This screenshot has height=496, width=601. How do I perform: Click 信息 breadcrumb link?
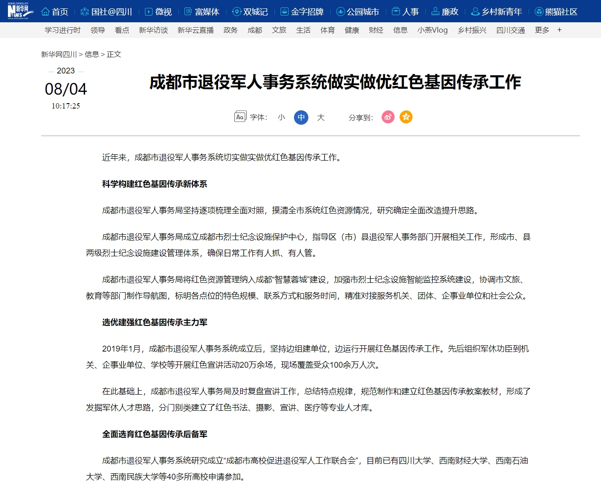pos(92,54)
